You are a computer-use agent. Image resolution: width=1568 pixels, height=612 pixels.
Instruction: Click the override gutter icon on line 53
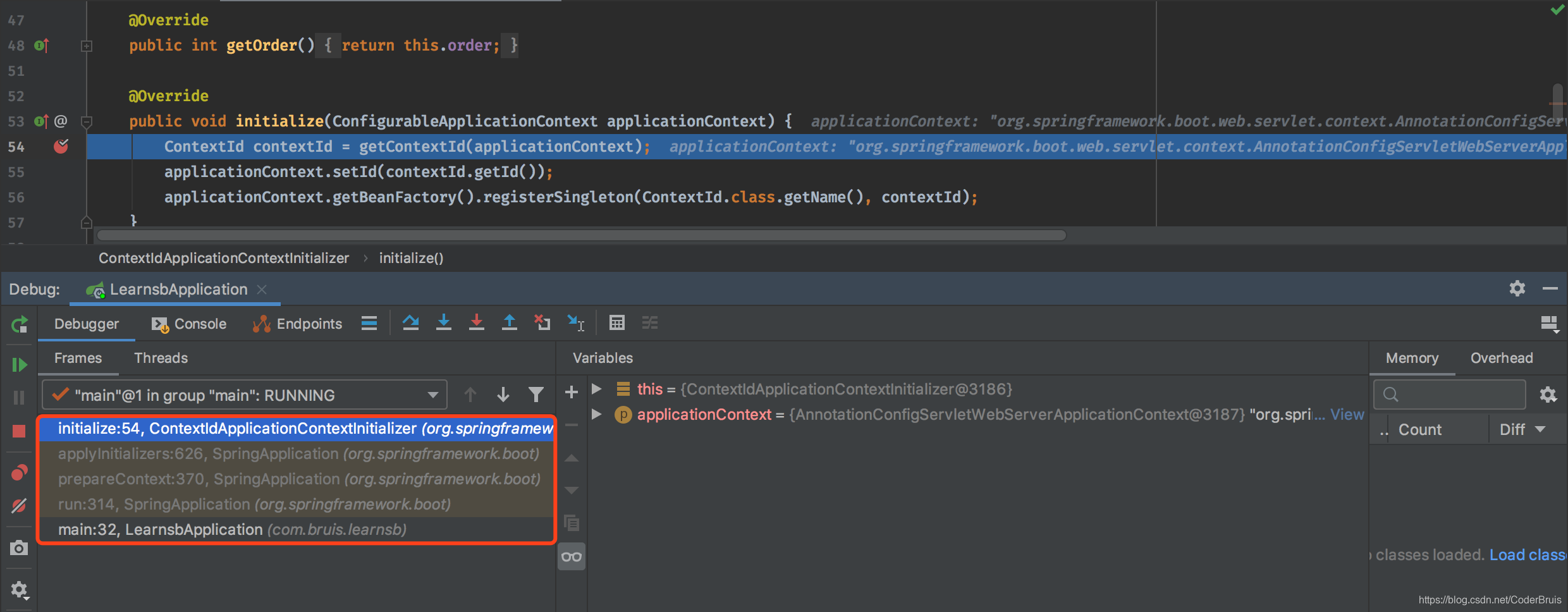(x=41, y=121)
